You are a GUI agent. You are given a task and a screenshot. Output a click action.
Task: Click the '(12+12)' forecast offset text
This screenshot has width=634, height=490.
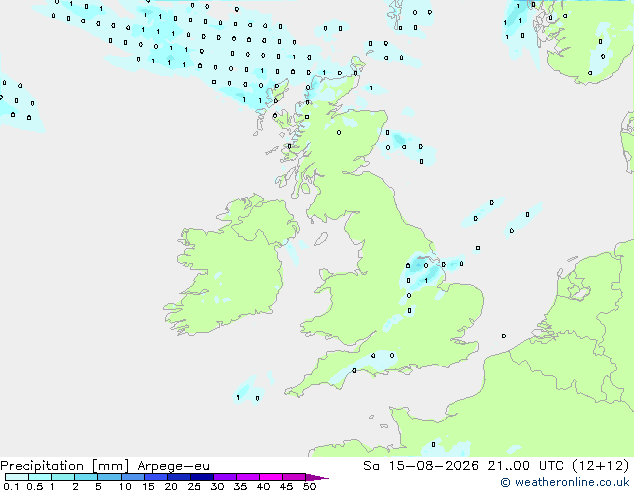601,466
